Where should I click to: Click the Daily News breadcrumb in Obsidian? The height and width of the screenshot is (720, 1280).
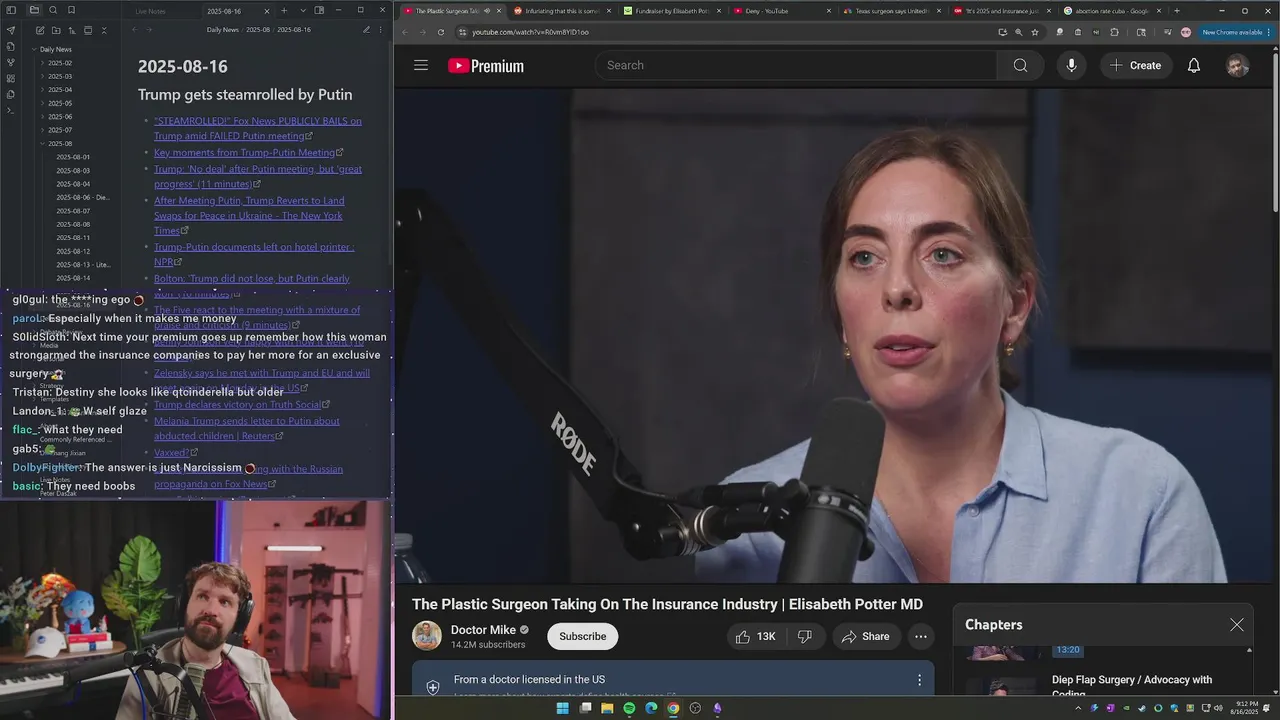[x=222, y=30]
